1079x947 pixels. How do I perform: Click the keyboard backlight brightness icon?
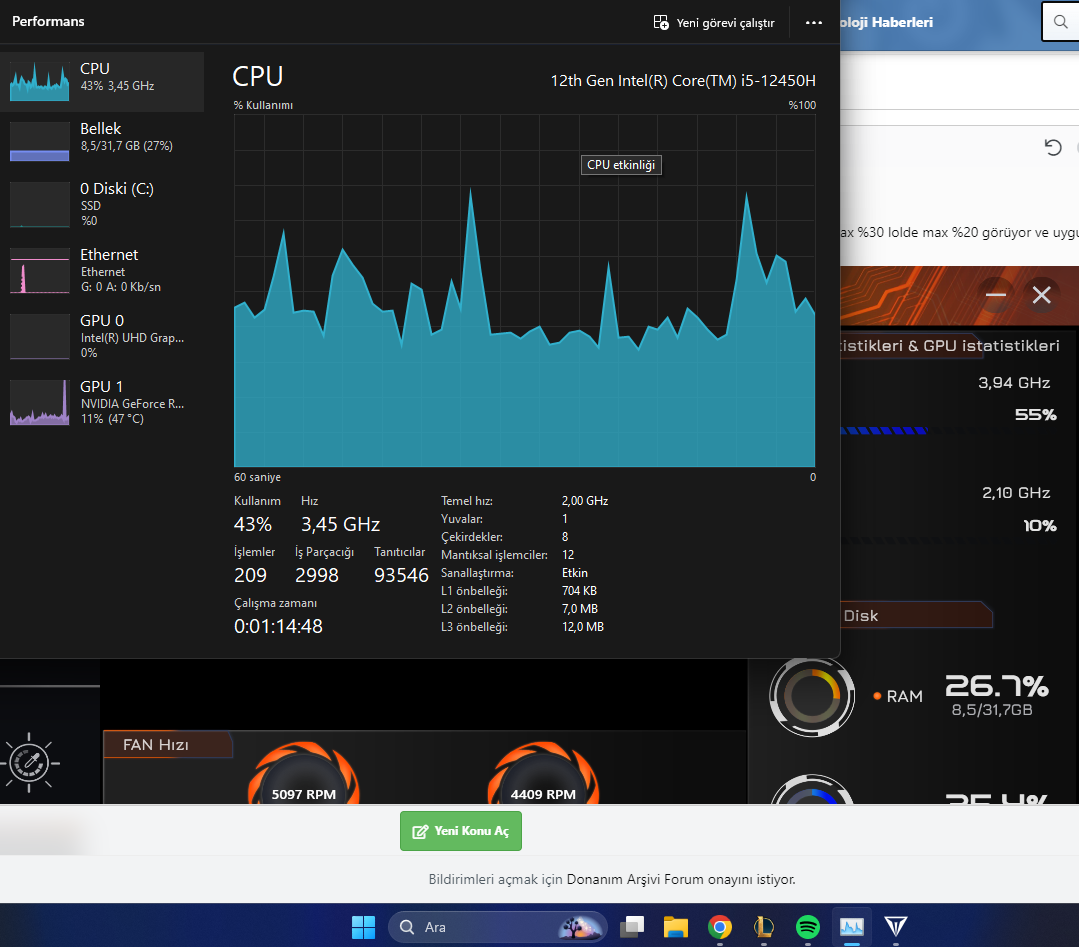[x=29, y=763]
